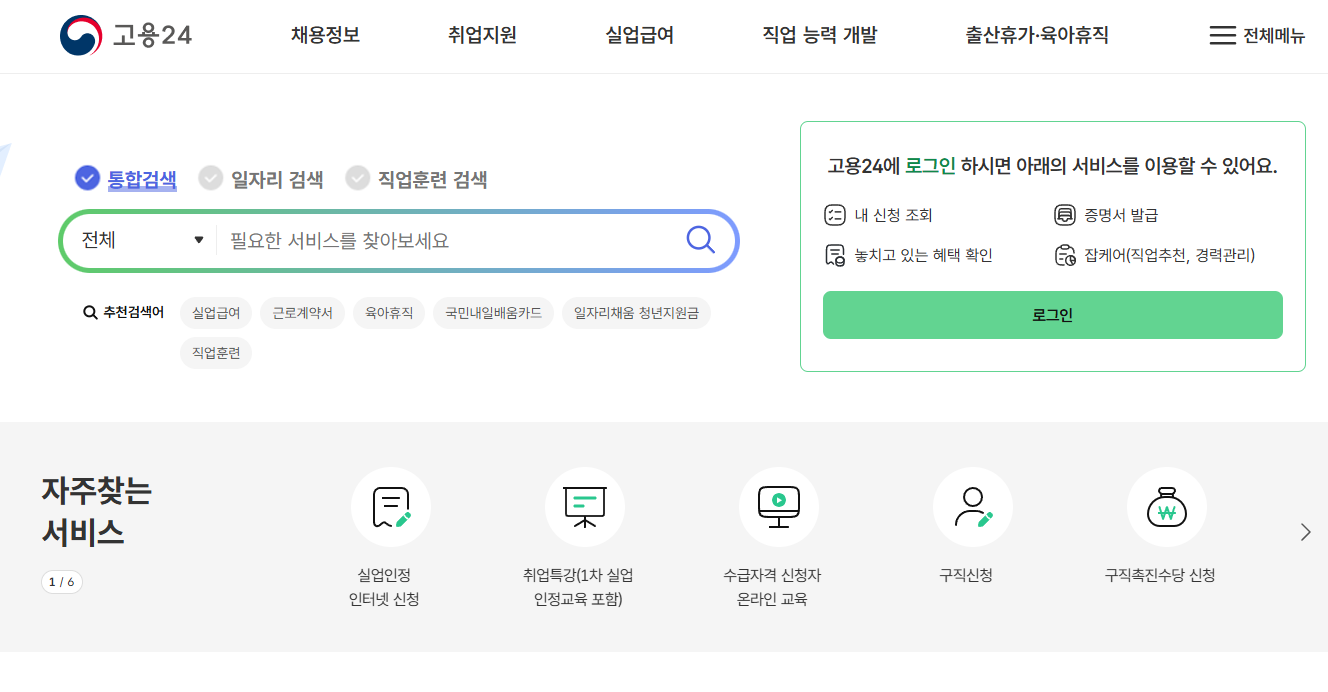This screenshot has width=1328, height=692.
Task: Select the 일자리 검색 radio option
Action: [x=211, y=177]
